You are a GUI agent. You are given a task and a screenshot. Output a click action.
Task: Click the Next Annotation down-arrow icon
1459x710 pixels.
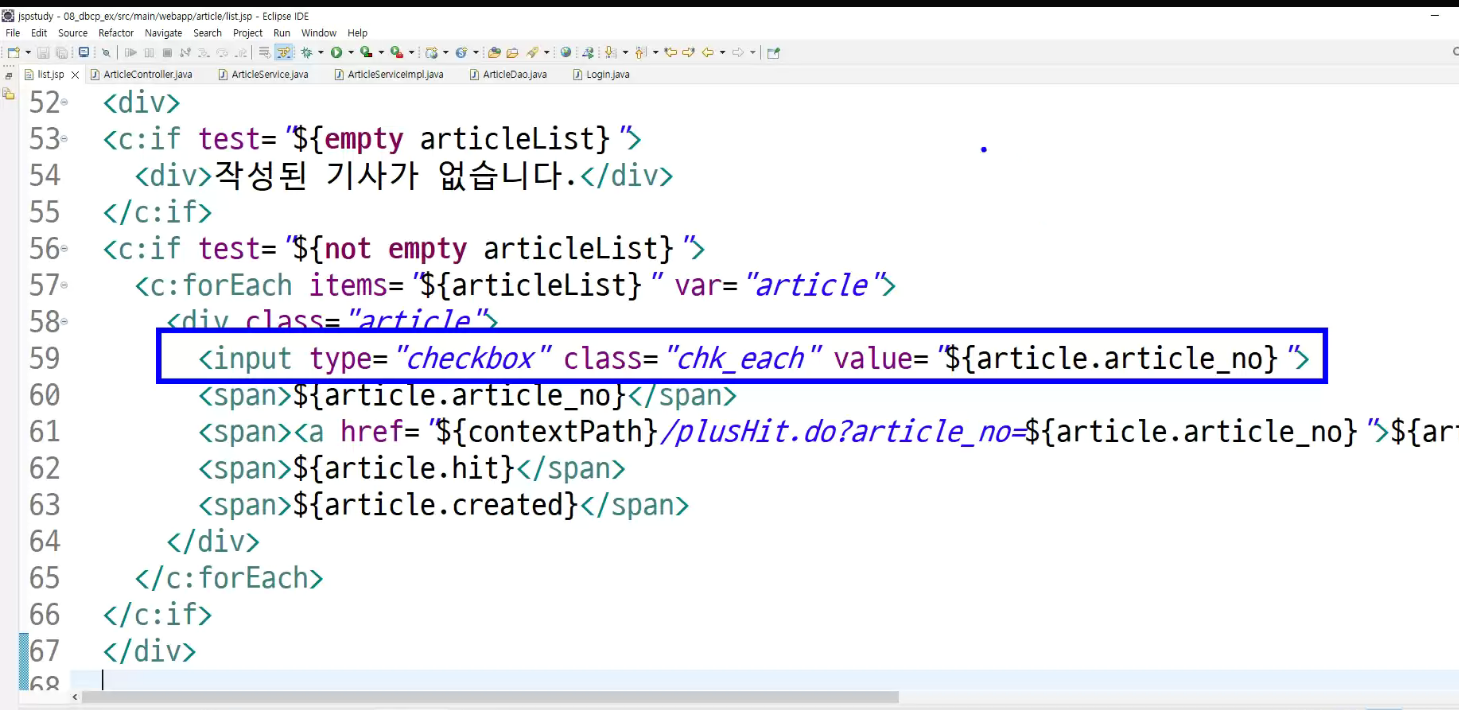[x=609, y=52]
